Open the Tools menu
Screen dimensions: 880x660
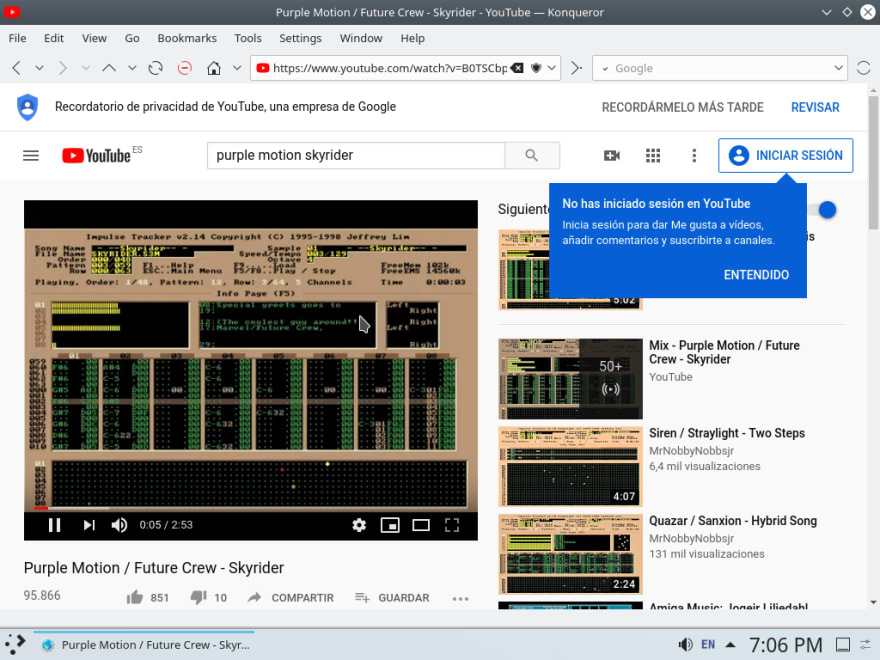coord(248,38)
